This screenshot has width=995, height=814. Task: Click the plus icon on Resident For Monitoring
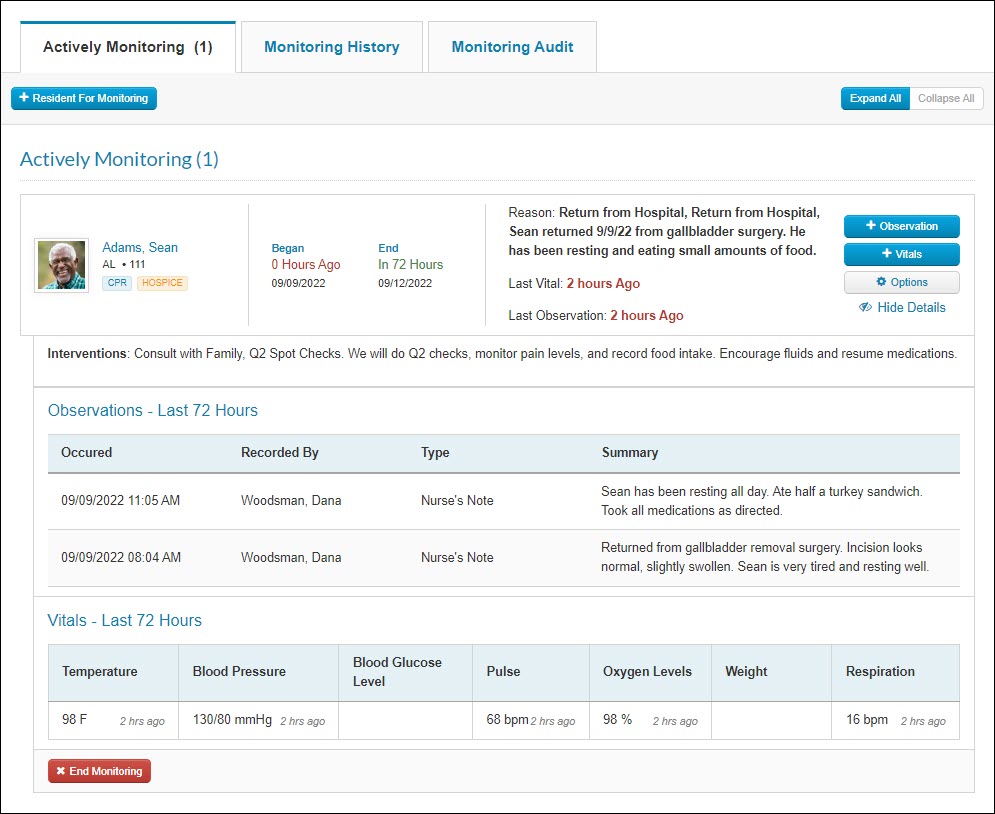click(x=24, y=98)
